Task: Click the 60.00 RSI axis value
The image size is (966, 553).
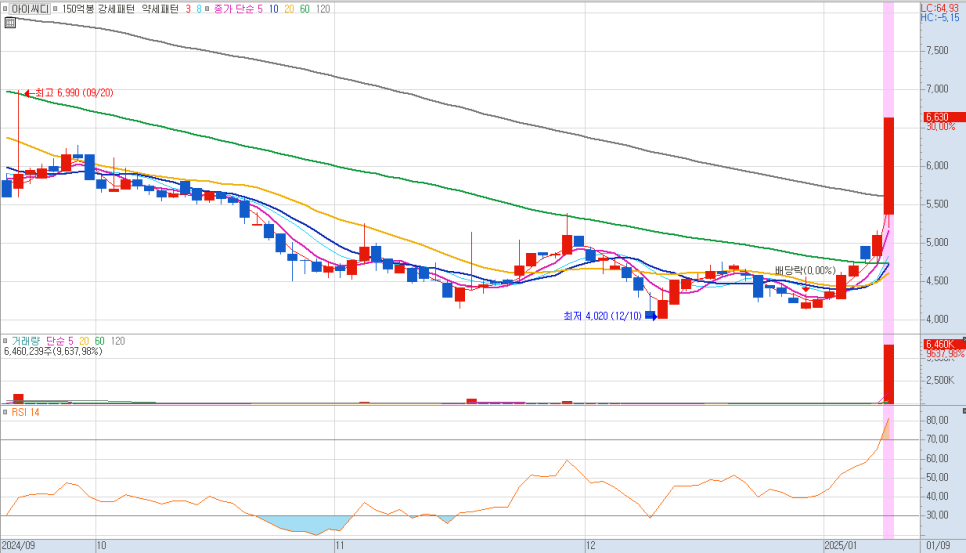Action: coord(938,458)
